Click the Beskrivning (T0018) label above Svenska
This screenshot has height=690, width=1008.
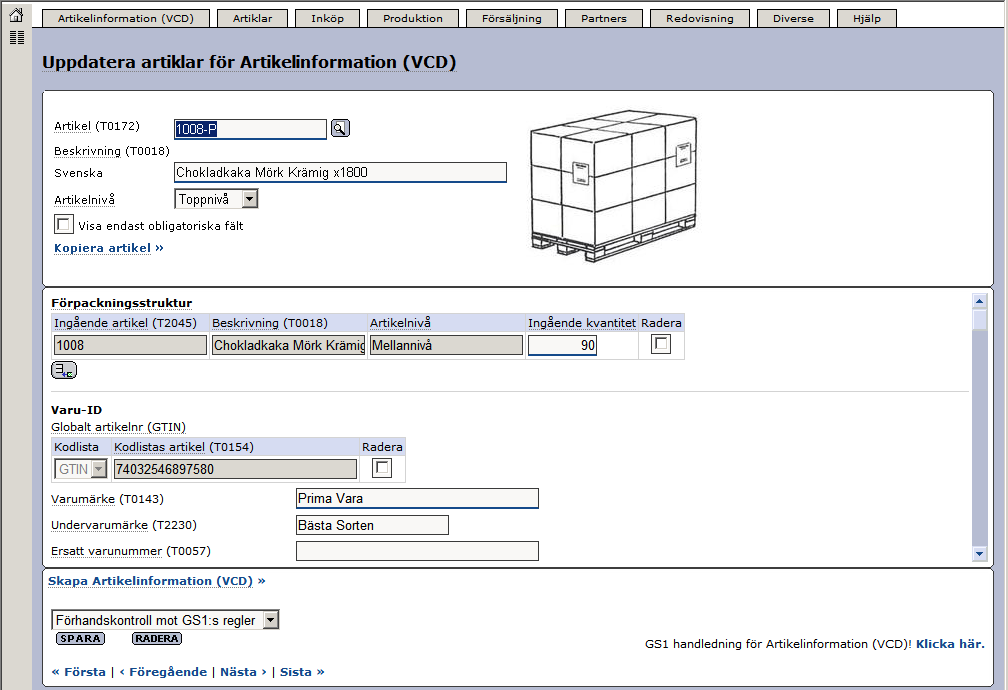pyautogui.click(x=112, y=151)
